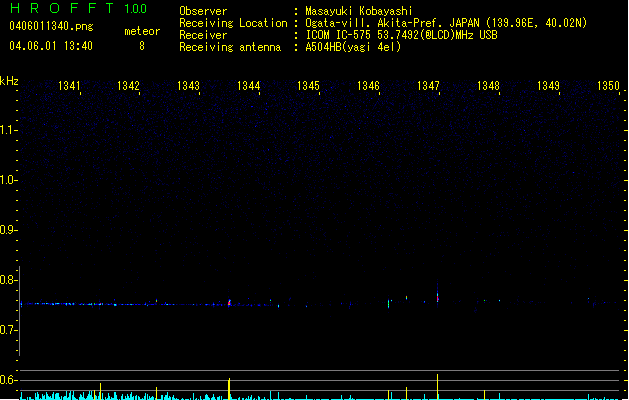Click time axis label 1349
The width and height of the screenshot is (629, 400).
point(548,86)
